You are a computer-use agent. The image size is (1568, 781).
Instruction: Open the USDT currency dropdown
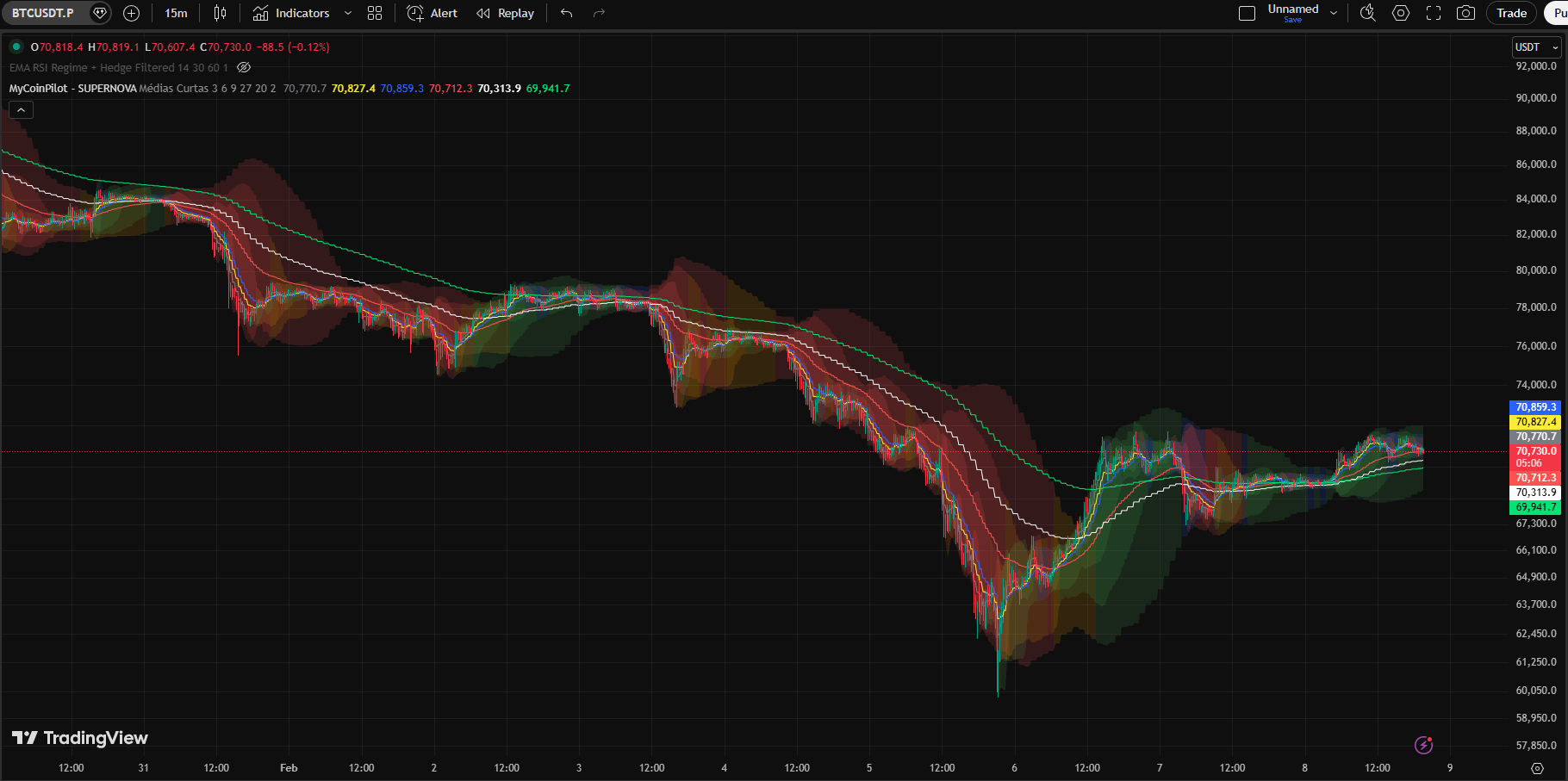tap(1536, 47)
